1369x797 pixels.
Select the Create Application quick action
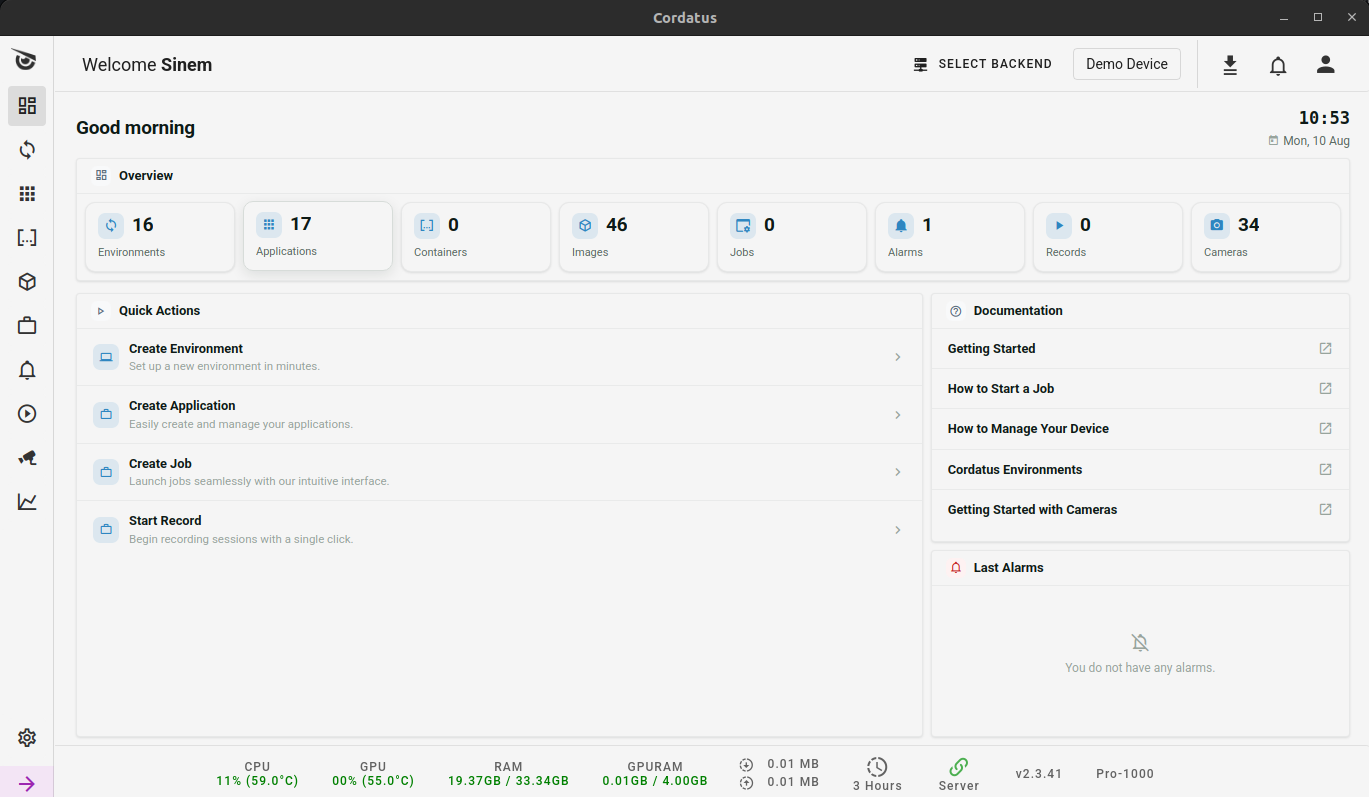pos(499,415)
